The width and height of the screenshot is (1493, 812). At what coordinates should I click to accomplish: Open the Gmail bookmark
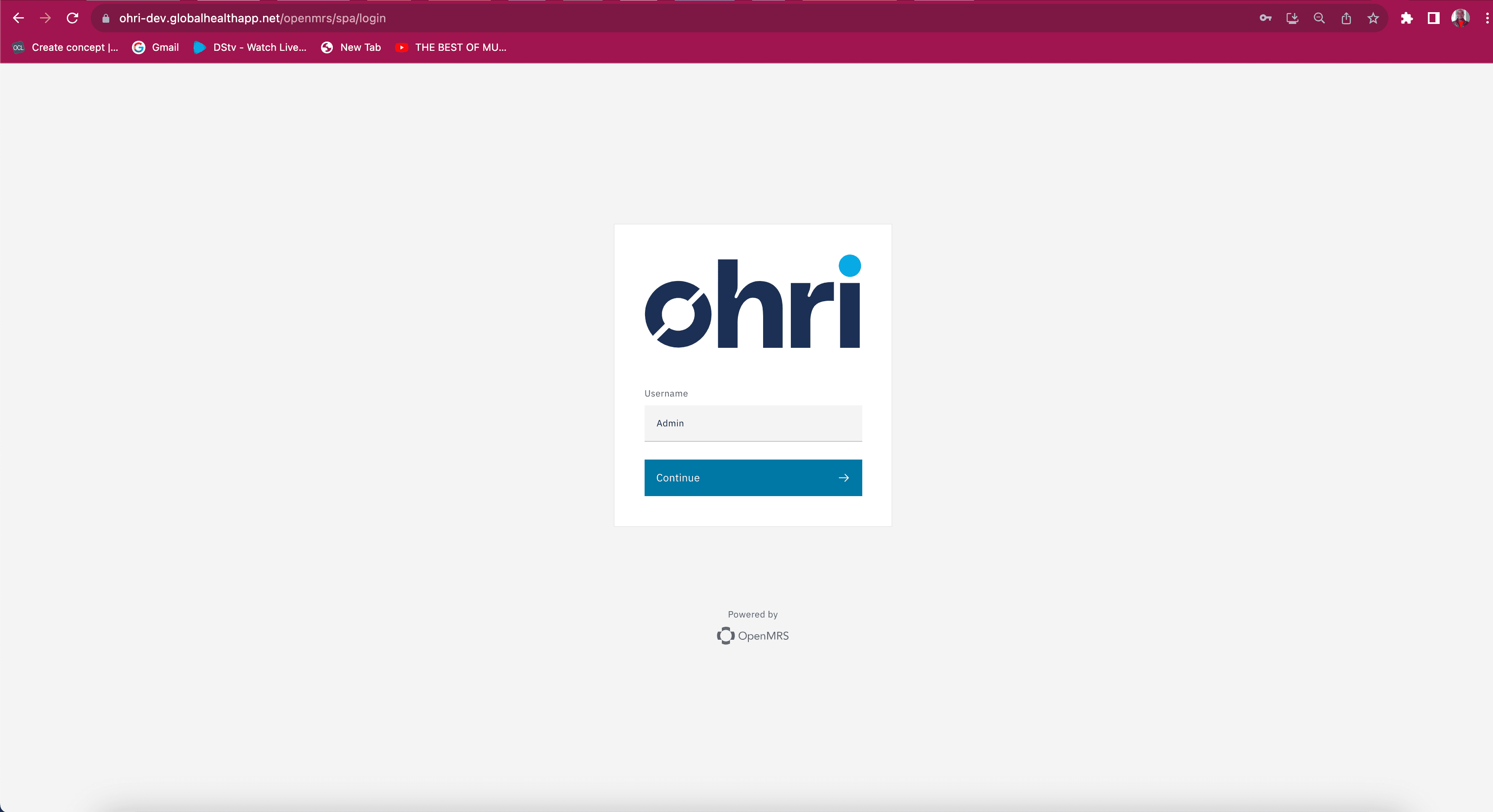coord(155,47)
